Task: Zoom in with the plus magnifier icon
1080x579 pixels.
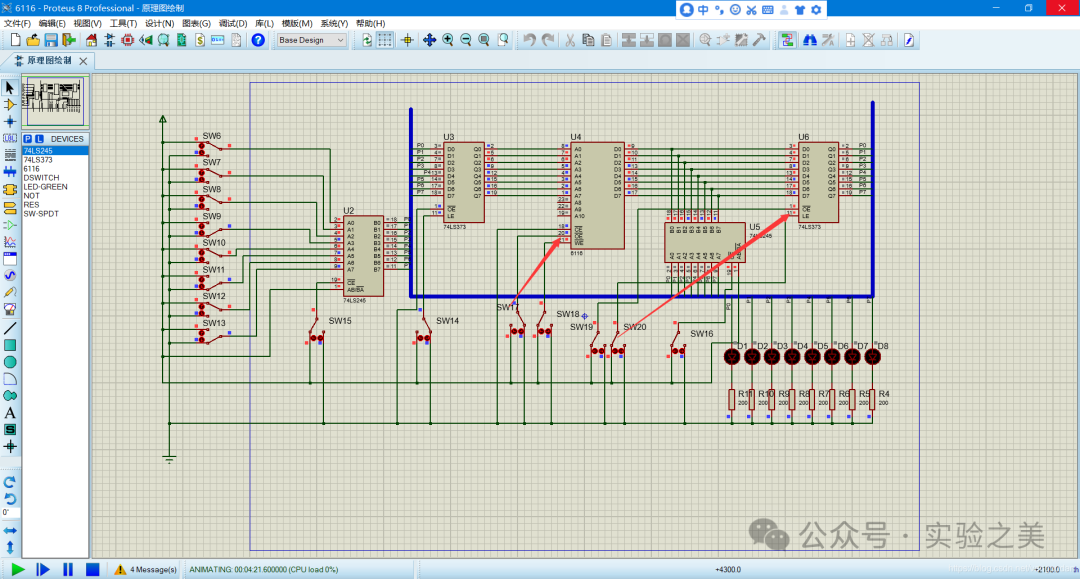Action: [x=448, y=41]
